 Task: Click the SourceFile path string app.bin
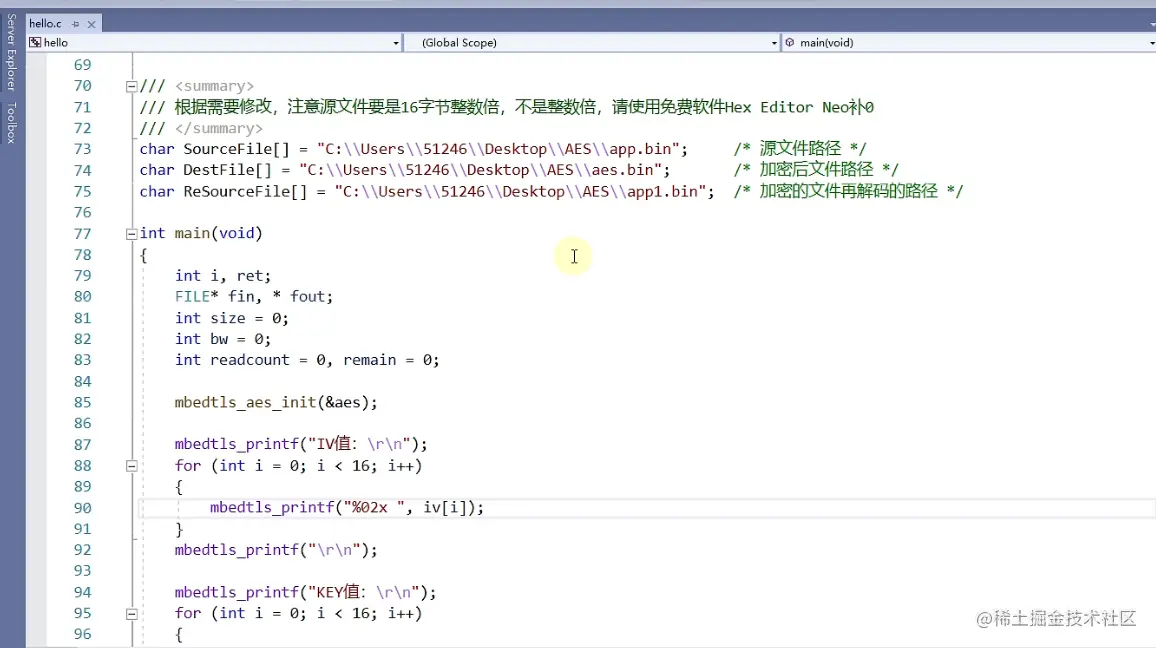(x=498, y=149)
